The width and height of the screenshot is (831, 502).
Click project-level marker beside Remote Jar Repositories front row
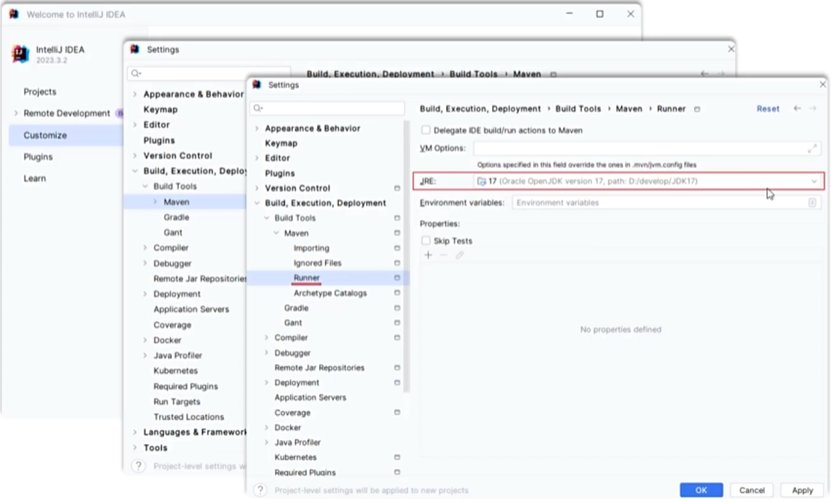click(397, 367)
